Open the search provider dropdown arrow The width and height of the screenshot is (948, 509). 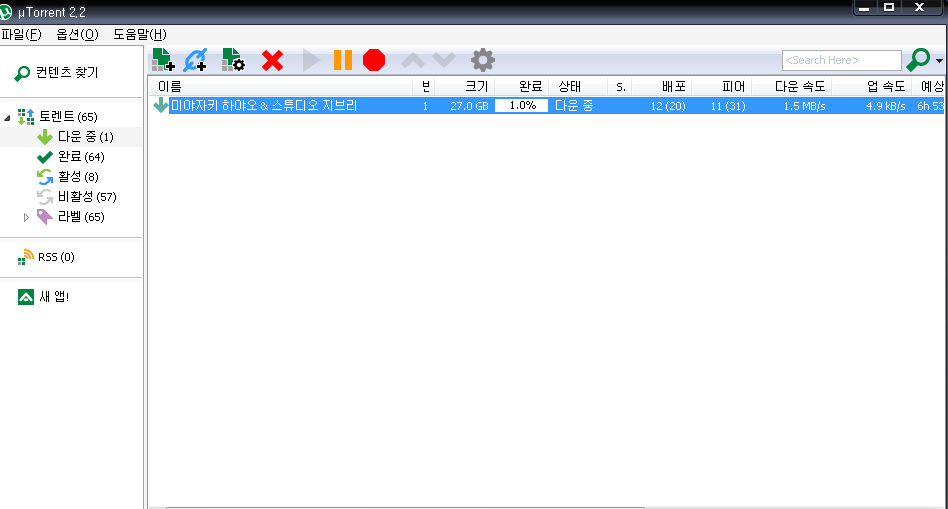[939, 60]
